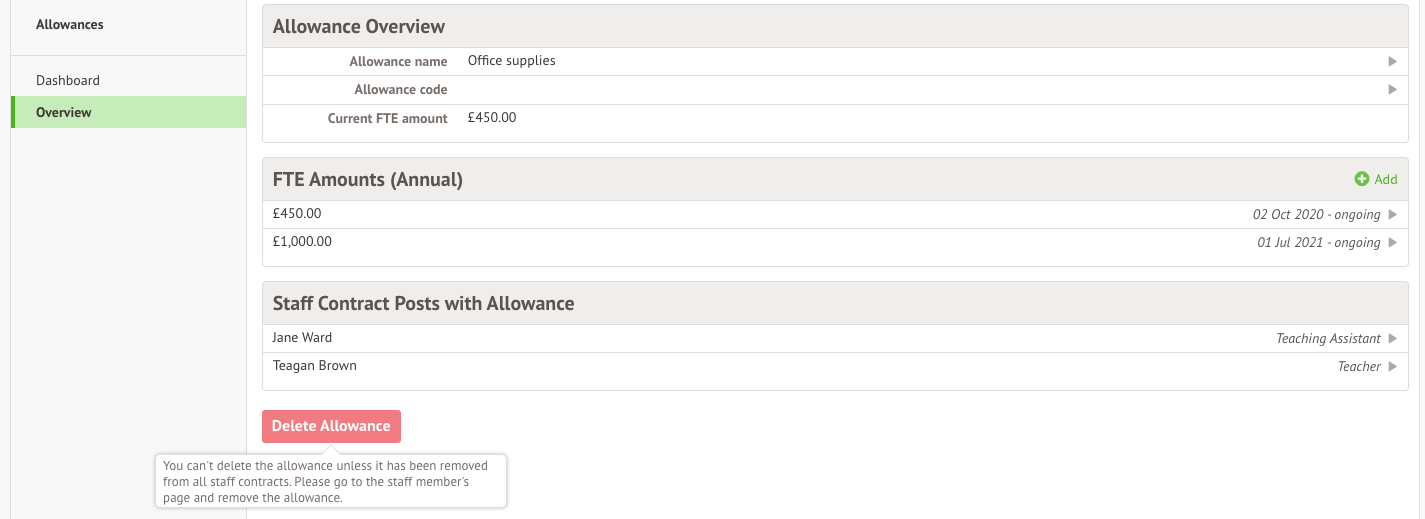Expand the 02 Oct 2020 amount arrow
This screenshot has height=519, width=1425.
[1392, 215]
